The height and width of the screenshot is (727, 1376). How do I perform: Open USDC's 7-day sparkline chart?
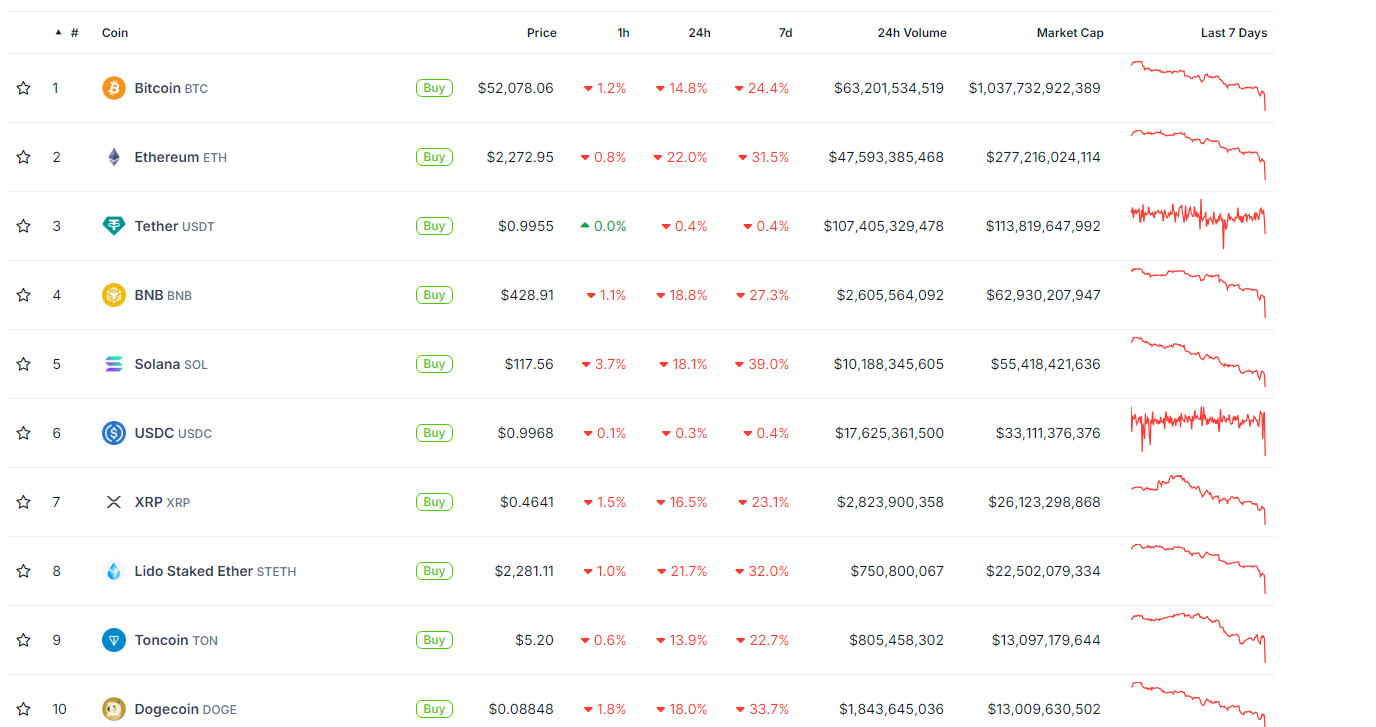[1198, 430]
